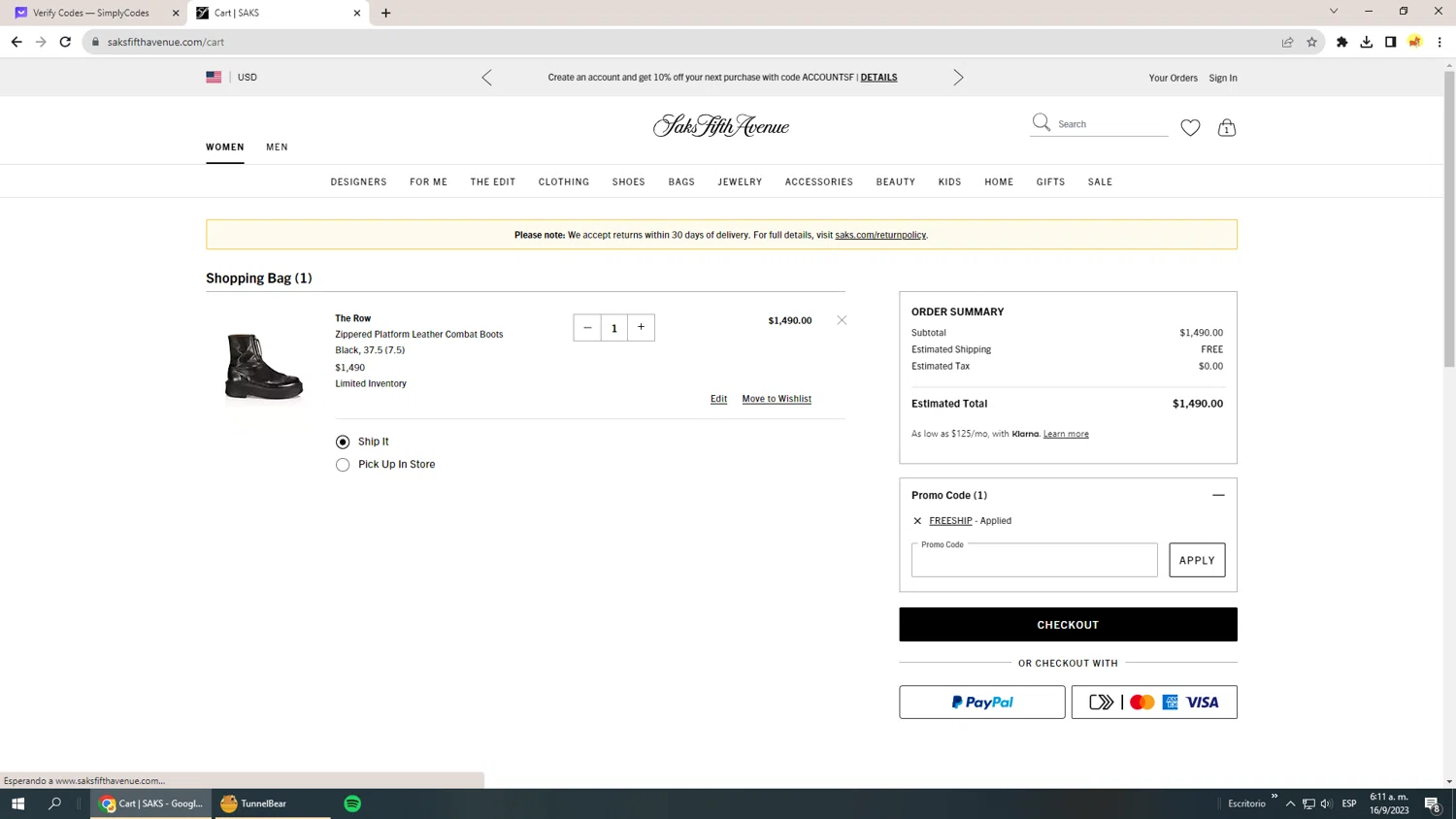Click the Promo Code input field
The height and width of the screenshot is (819, 1456).
(1034, 560)
